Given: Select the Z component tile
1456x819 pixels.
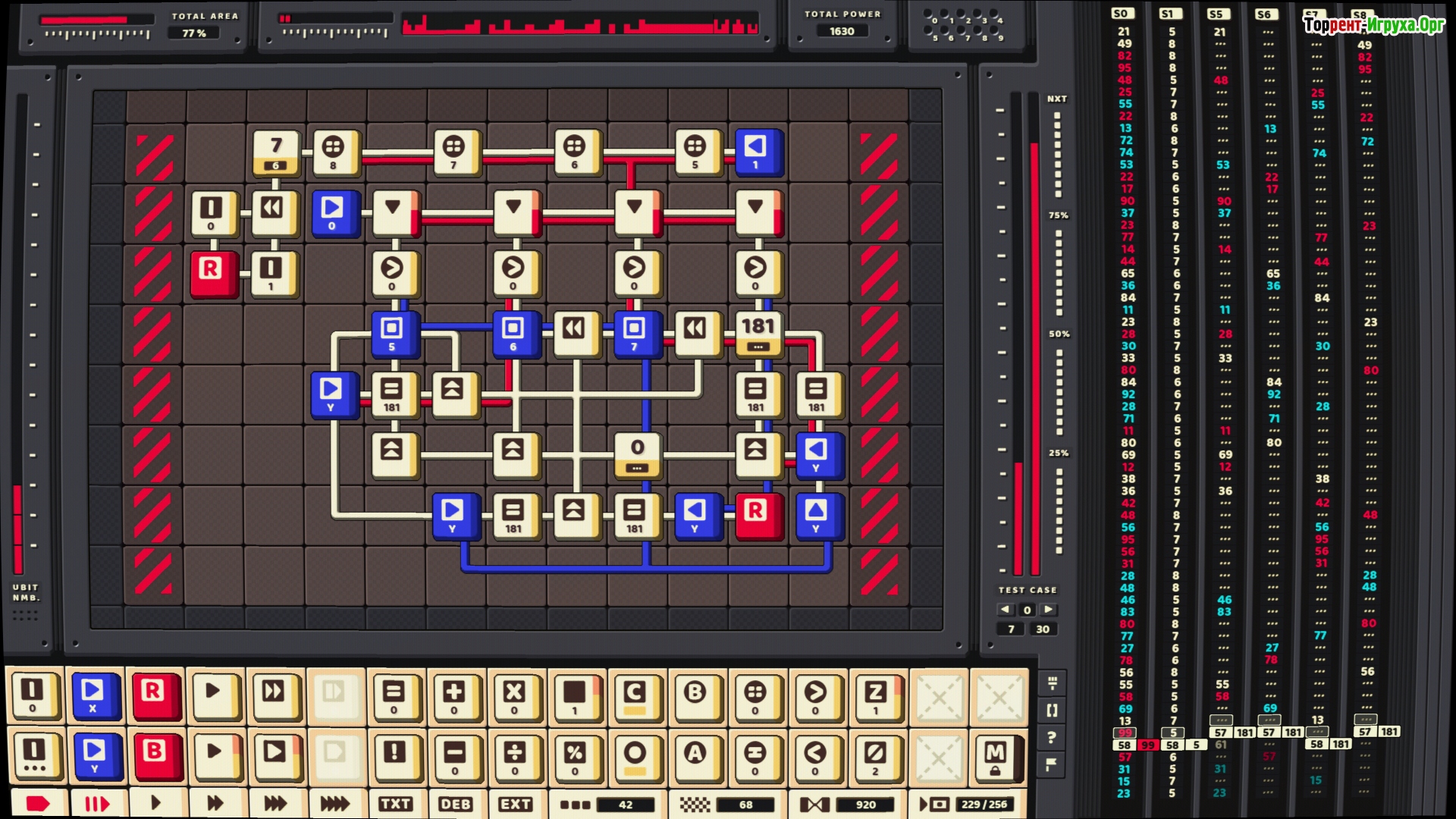Looking at the screenshot, I should tap(875, 695).
